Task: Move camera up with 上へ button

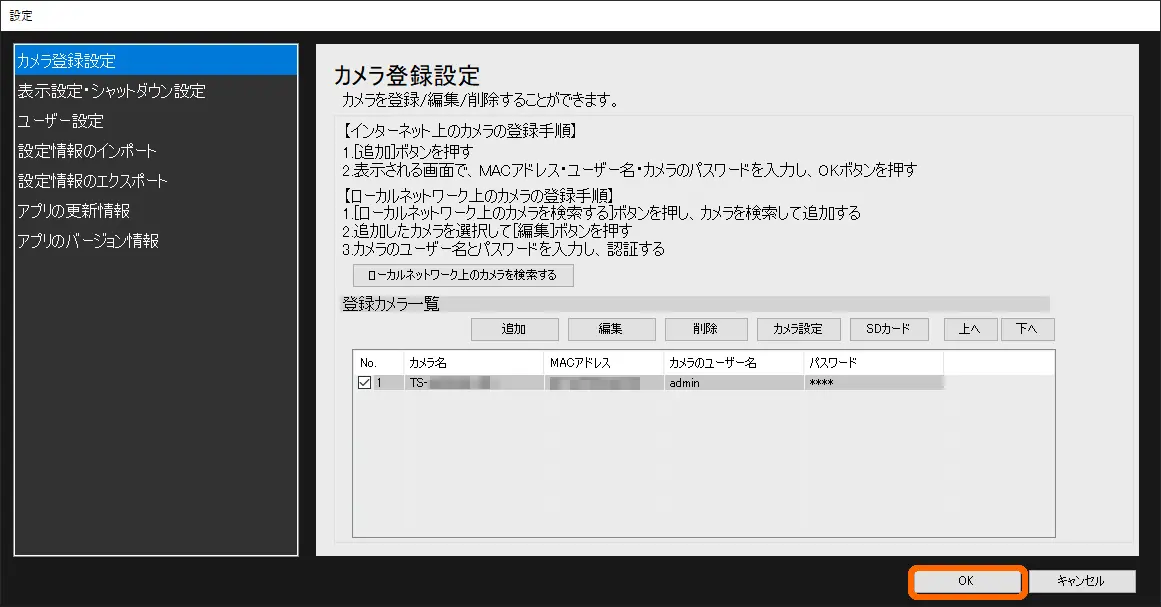Action: coord(969,329)
